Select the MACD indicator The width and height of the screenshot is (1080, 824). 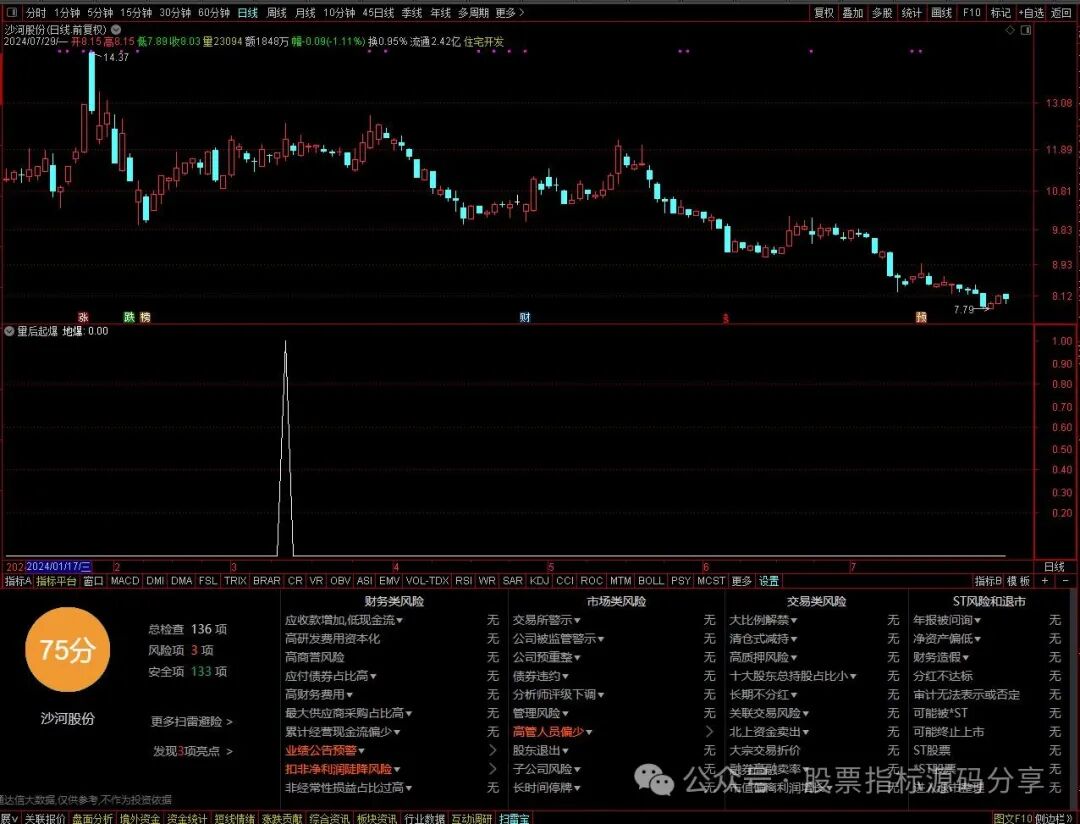pyautogui.click(x=125, y=581)
